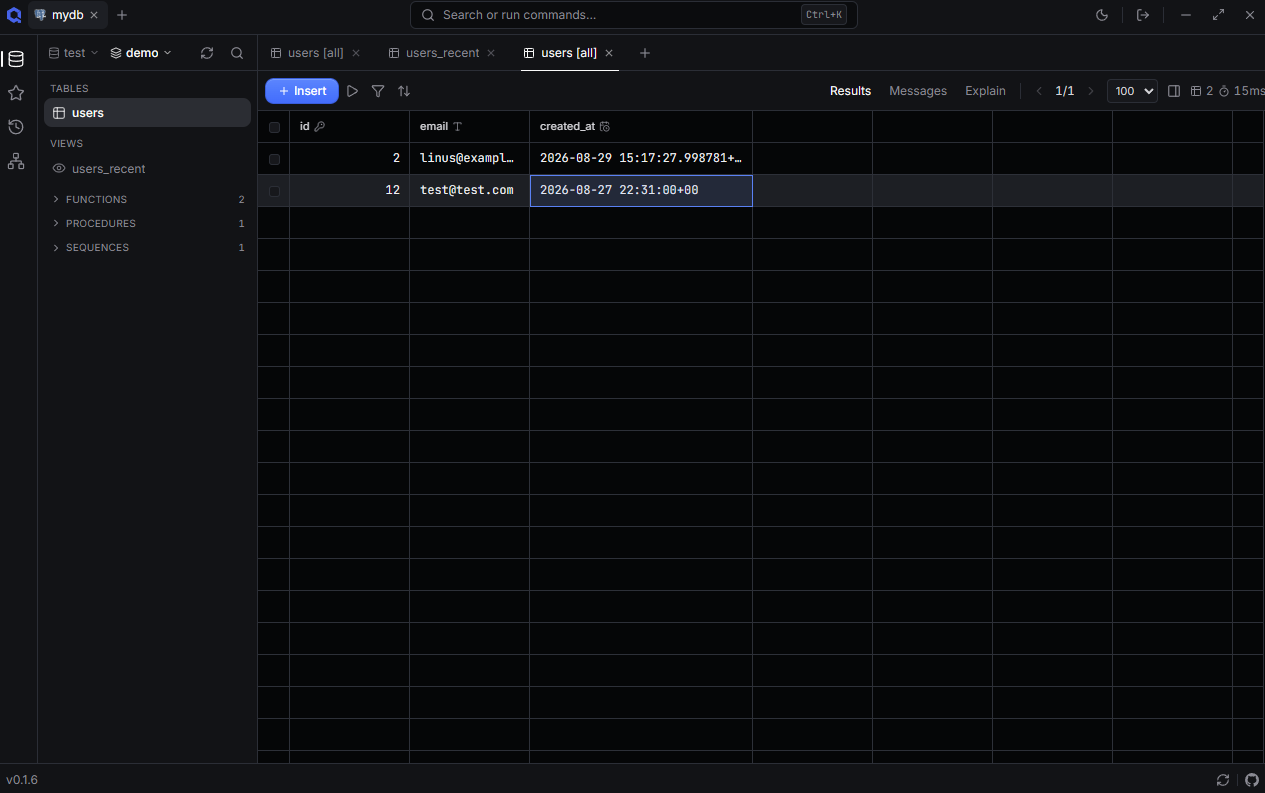
Task: Open the users_recent view in sidebar
Action: pyautogui.click(x=147, y=169)
